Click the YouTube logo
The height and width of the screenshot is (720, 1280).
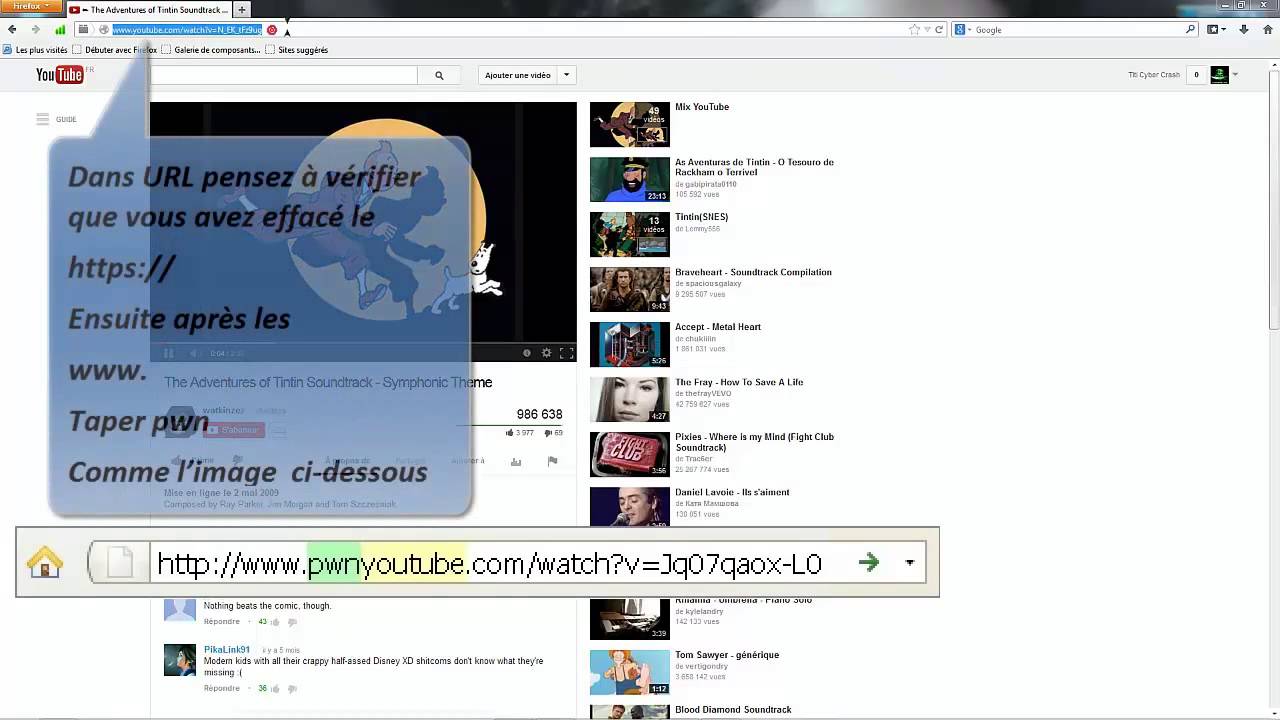(x=60, y=75)
